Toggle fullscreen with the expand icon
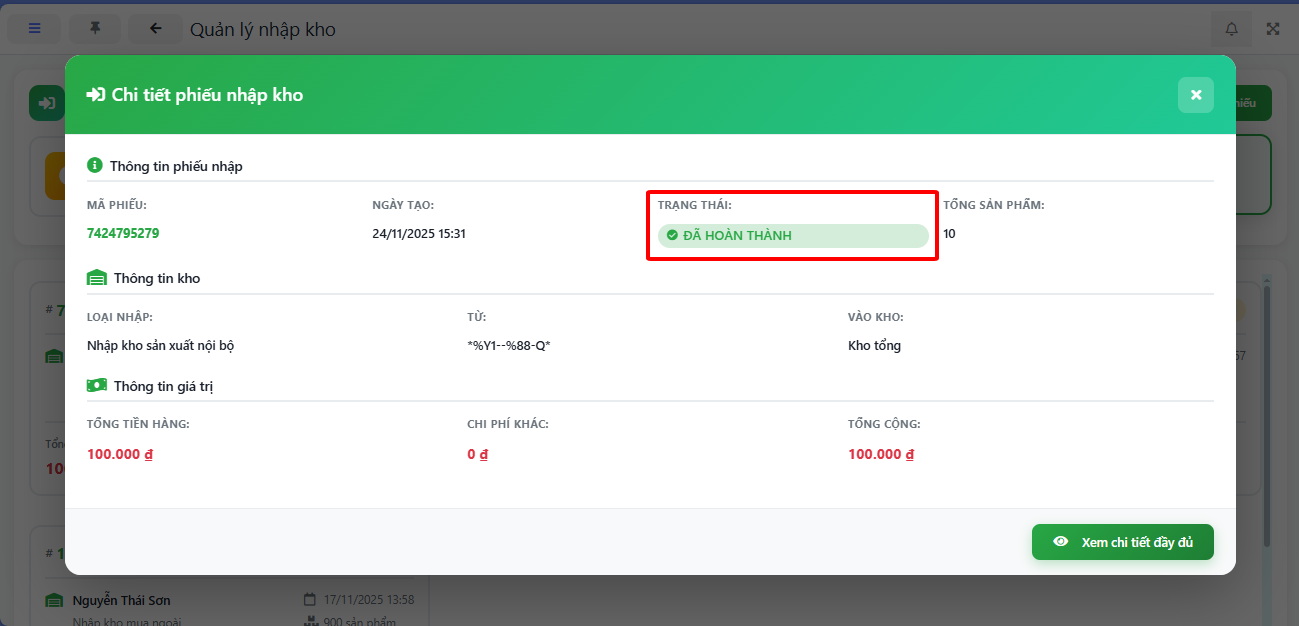Viewport: 1299px width, 626px height. click(1273, 29)
